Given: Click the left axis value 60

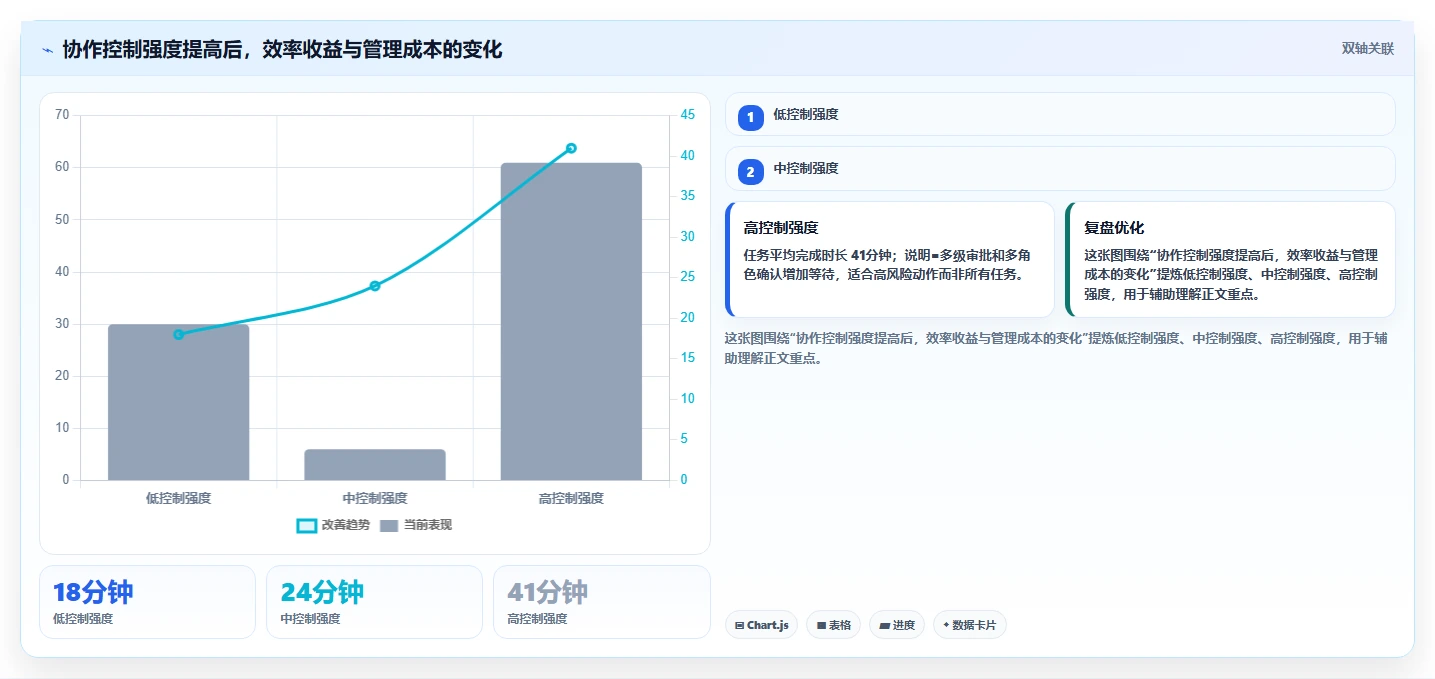Looking at the screenshot, I should [62, 167].
